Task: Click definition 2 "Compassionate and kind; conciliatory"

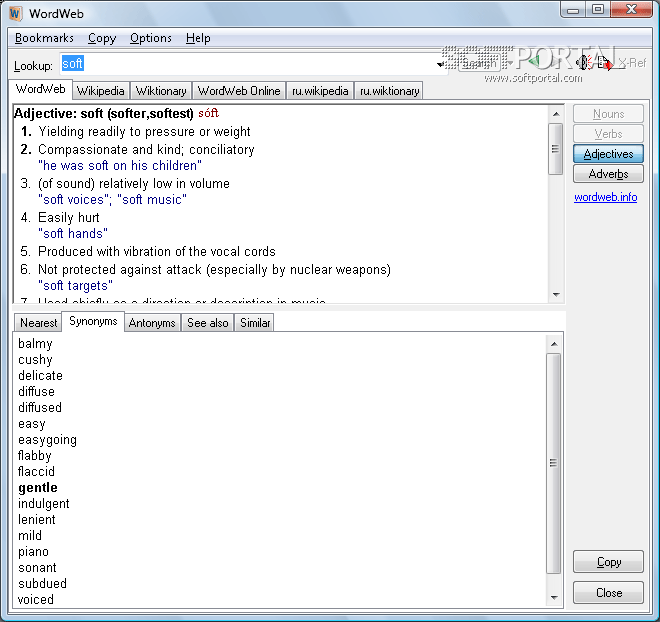Action: point(146,149)
